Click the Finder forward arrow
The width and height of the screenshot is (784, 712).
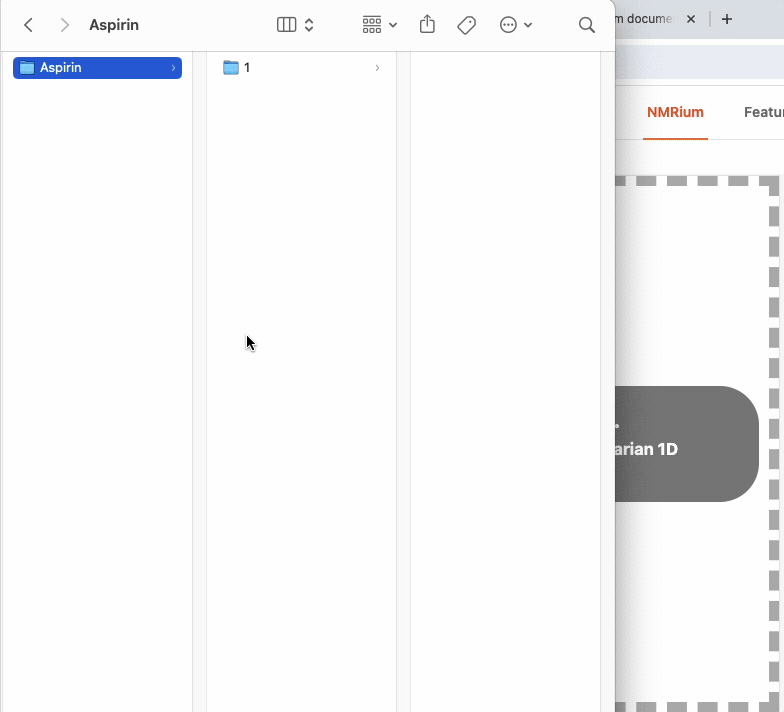pos(64,25)
